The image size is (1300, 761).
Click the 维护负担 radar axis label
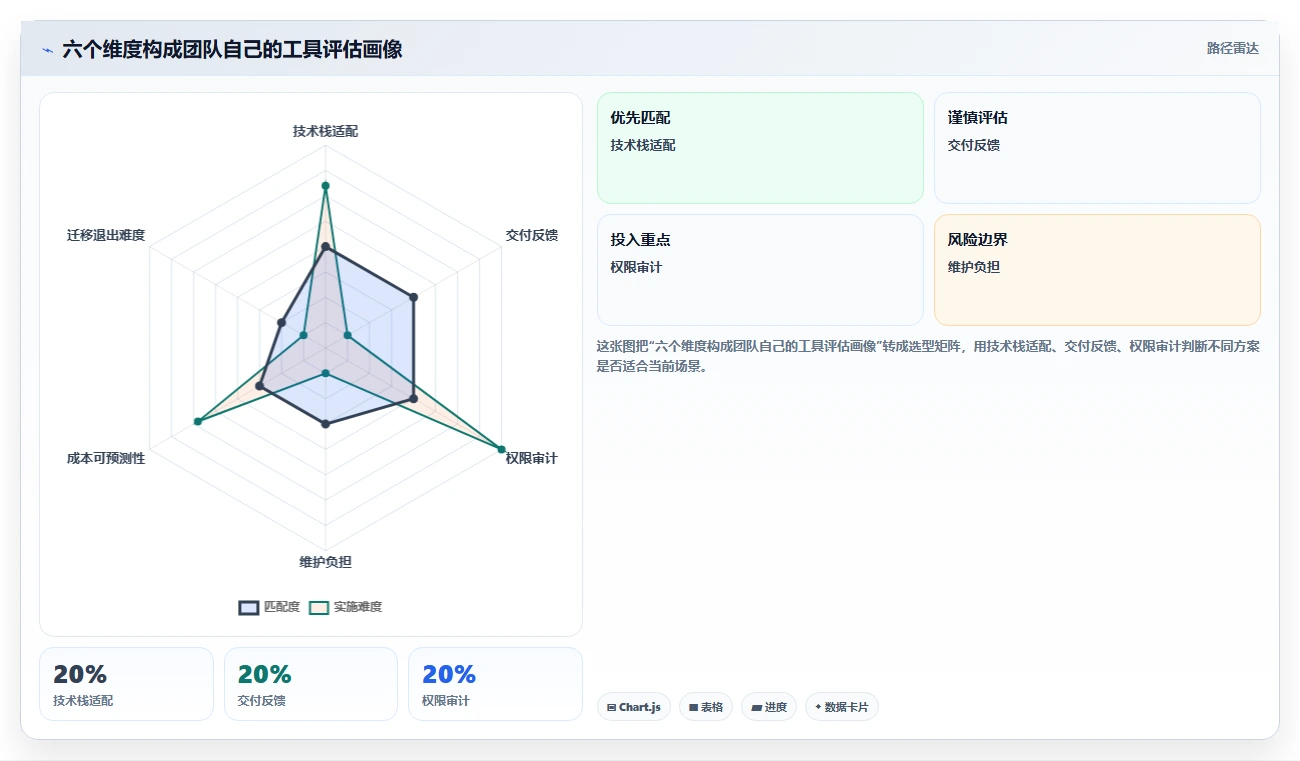point(325,562)
